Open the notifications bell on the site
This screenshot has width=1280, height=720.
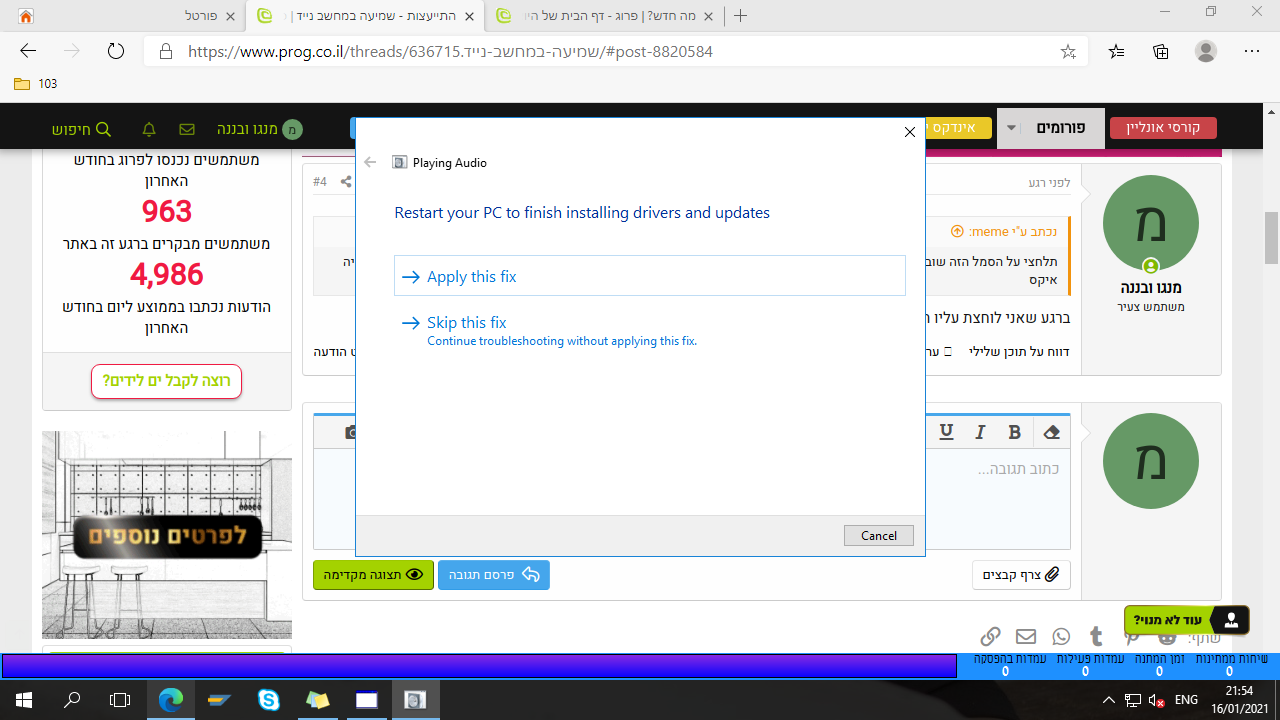149,129
